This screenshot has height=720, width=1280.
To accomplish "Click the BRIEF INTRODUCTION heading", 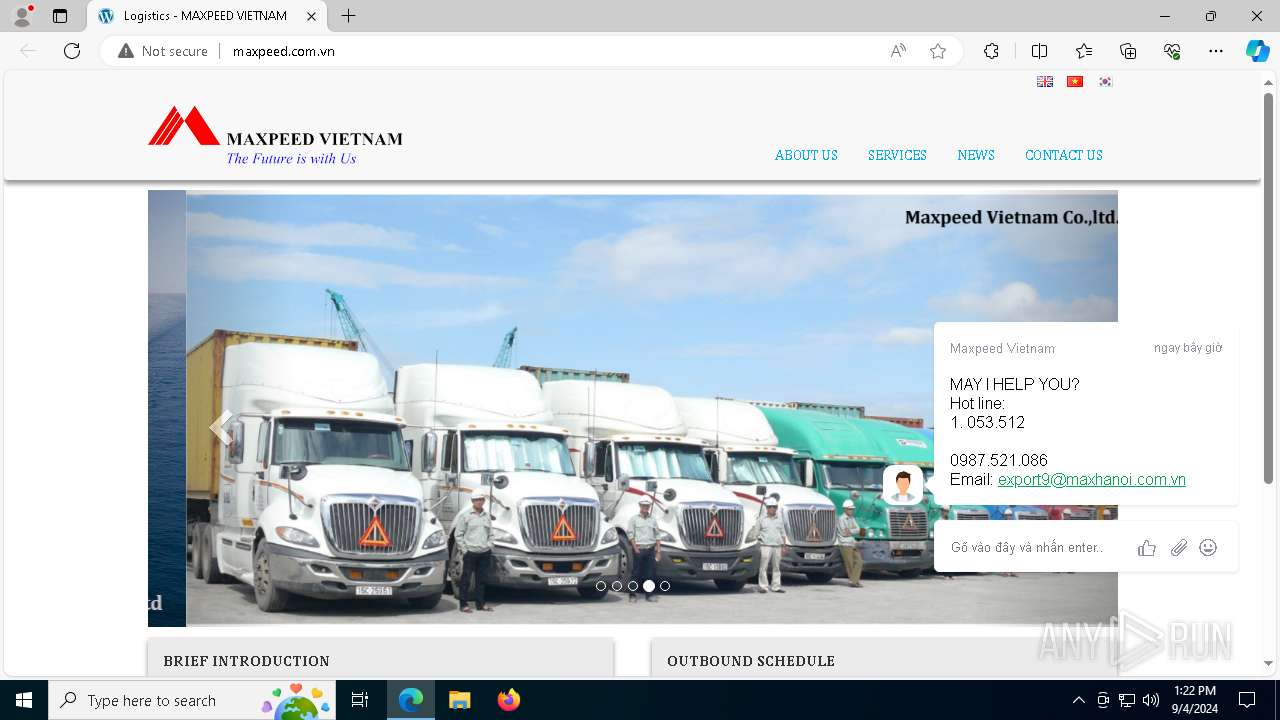I will [x=247, y=661].
